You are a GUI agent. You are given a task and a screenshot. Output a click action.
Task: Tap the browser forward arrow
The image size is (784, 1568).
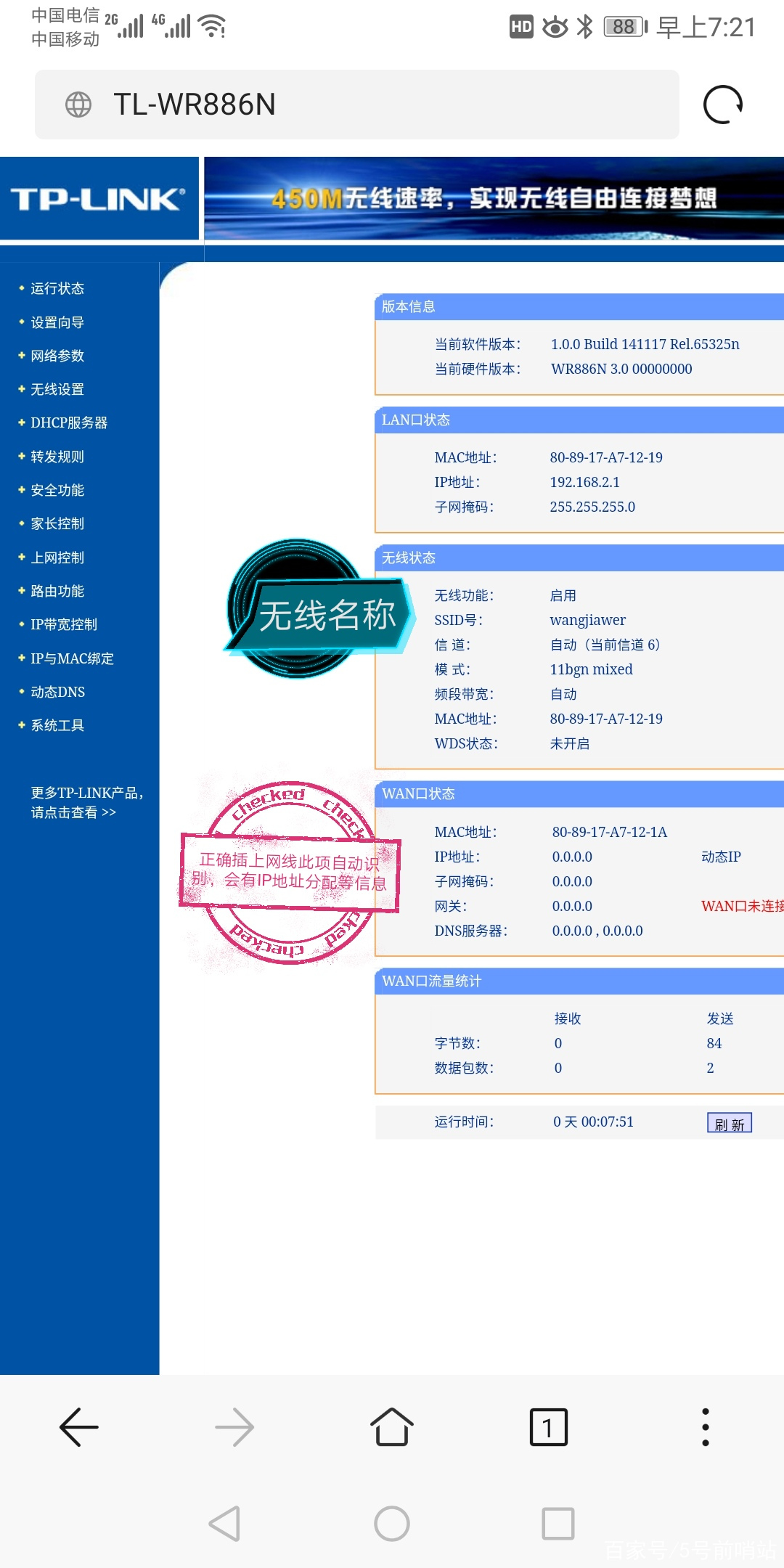(x=235, y=1427)
